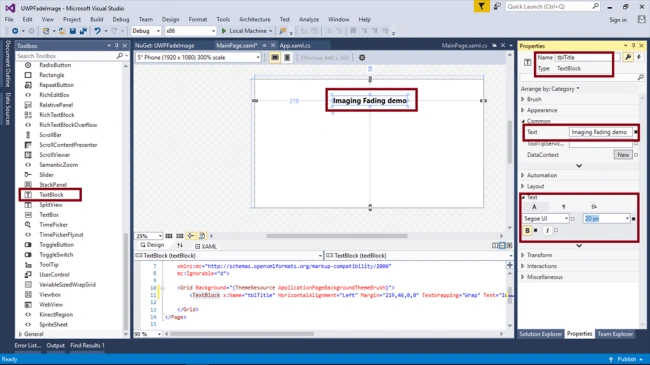The height and width of the screenshot is (365, 650).
Task: Click the swap panes arrows icon
Action: (x=180, y=246)
